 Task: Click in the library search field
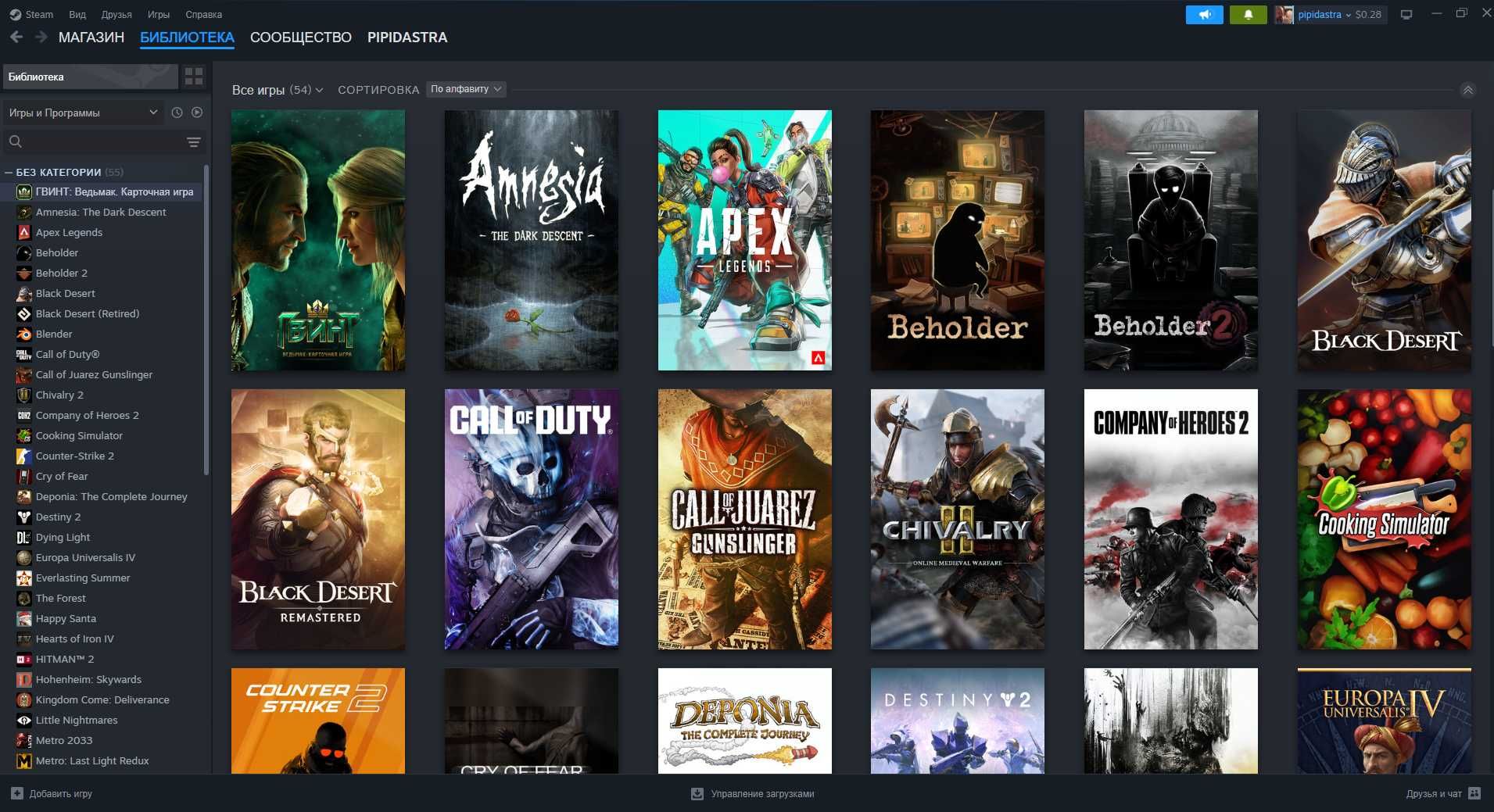point(104,141)
